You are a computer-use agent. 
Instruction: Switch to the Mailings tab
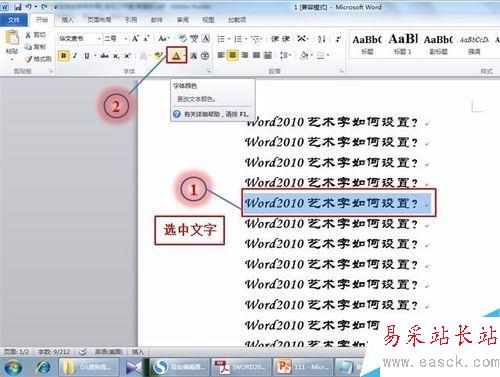(x=156, y=20)
